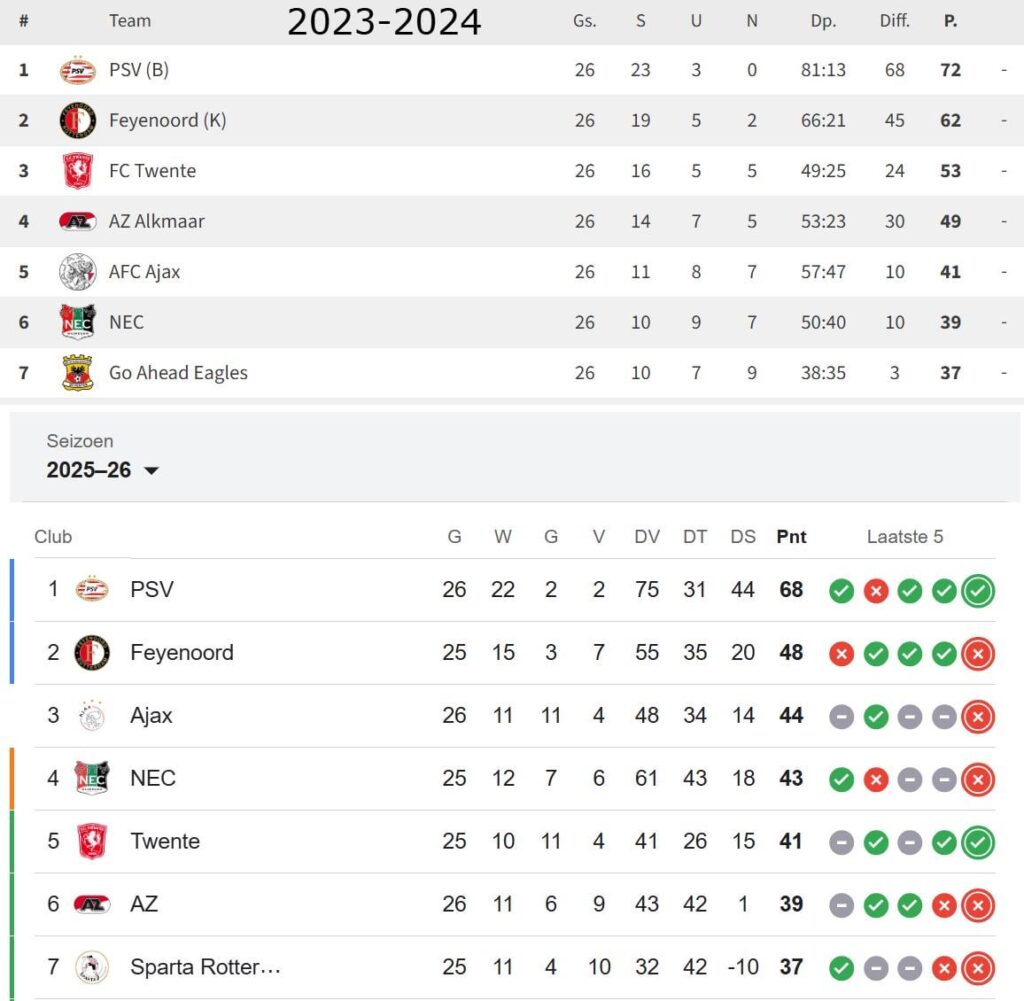Image resolution: width=1024 pixels, height=1001 pixels.
Task: Click the Go Ahead Eagles club crest
Action: pos(77,372)
